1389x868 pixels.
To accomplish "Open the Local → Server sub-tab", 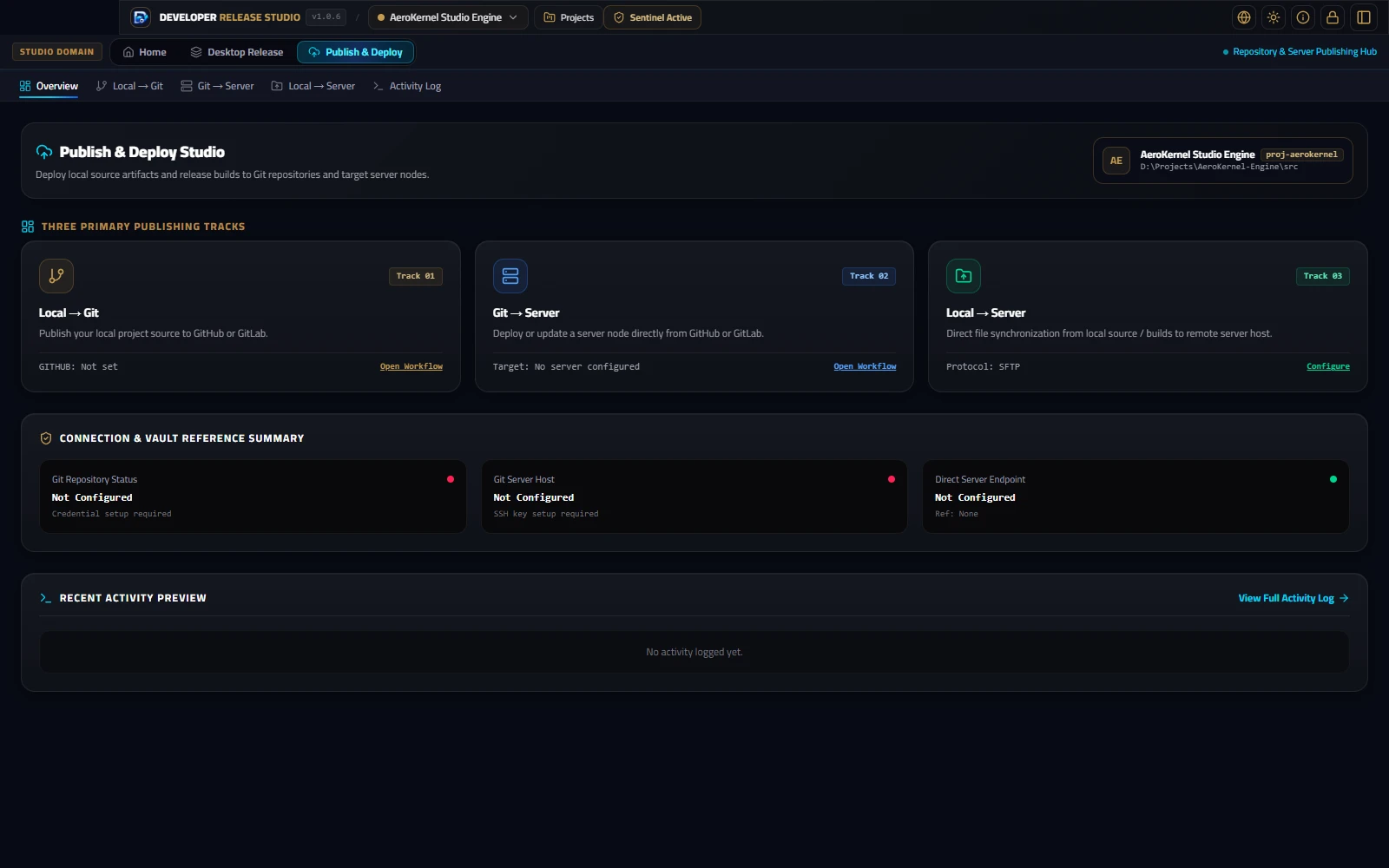I will pyautogui.click(x=313, y=86).
